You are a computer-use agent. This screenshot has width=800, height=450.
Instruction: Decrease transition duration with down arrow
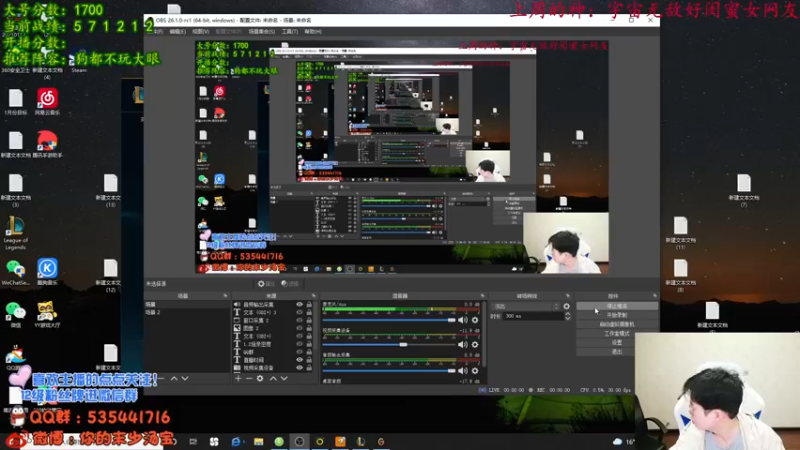pos(567,318)
